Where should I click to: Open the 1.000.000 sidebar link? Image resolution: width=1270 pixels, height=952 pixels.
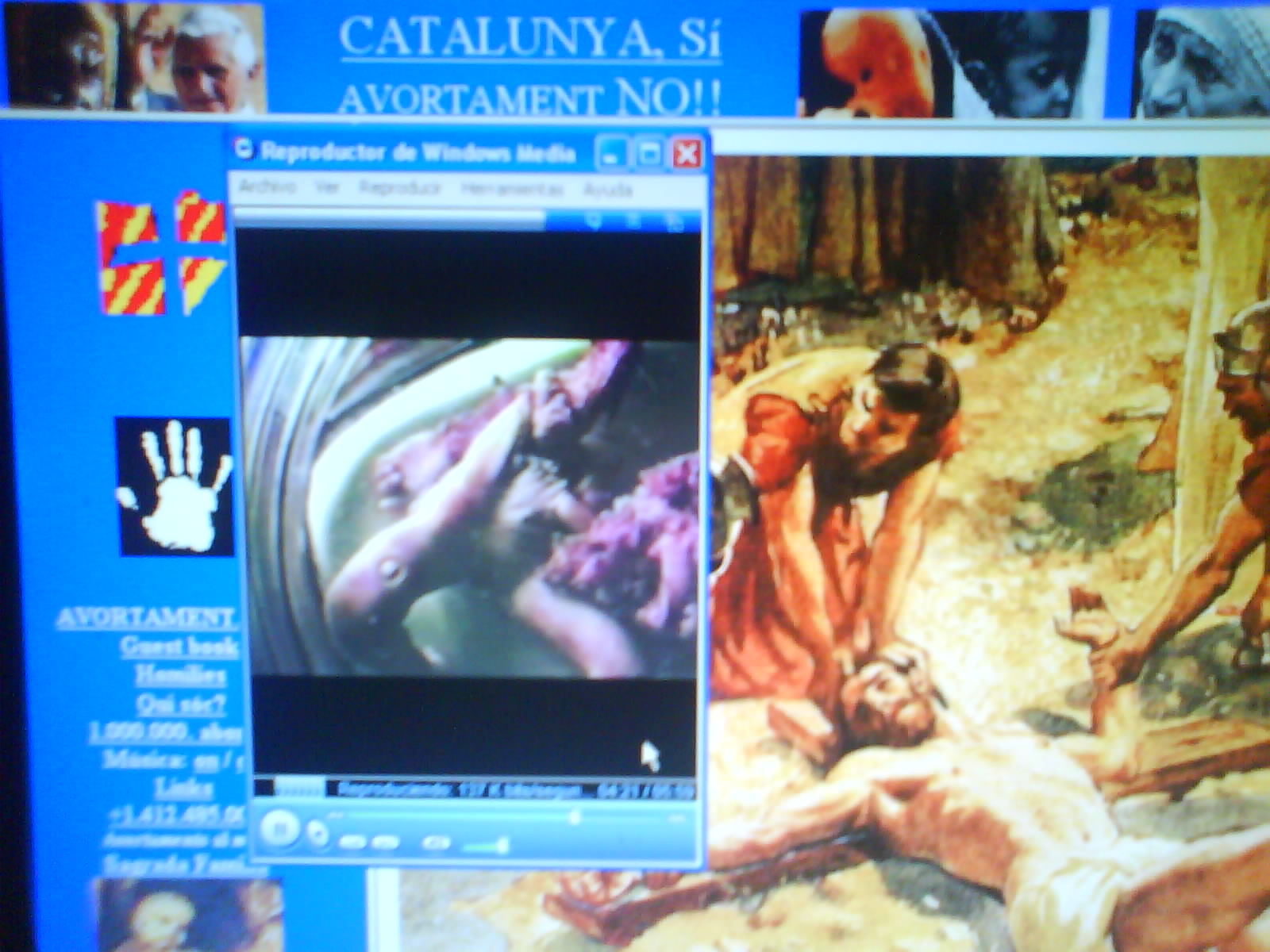pyautogui.click(x=164, y=732)
